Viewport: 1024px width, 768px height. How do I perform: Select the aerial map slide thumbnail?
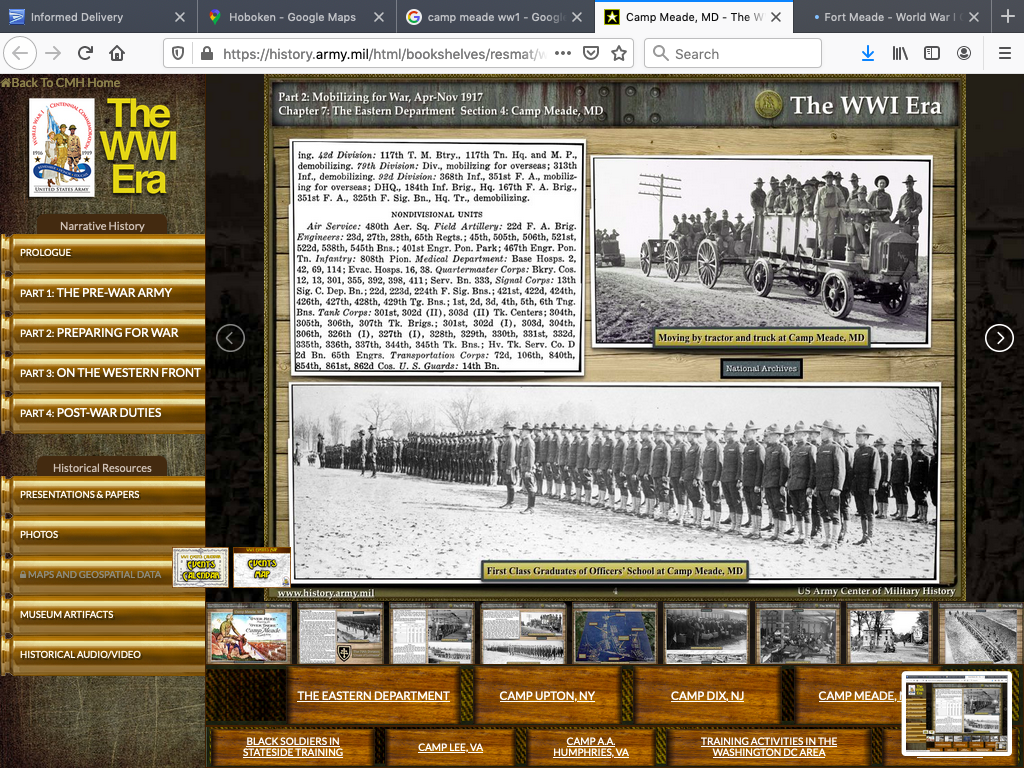coord(615,634)
